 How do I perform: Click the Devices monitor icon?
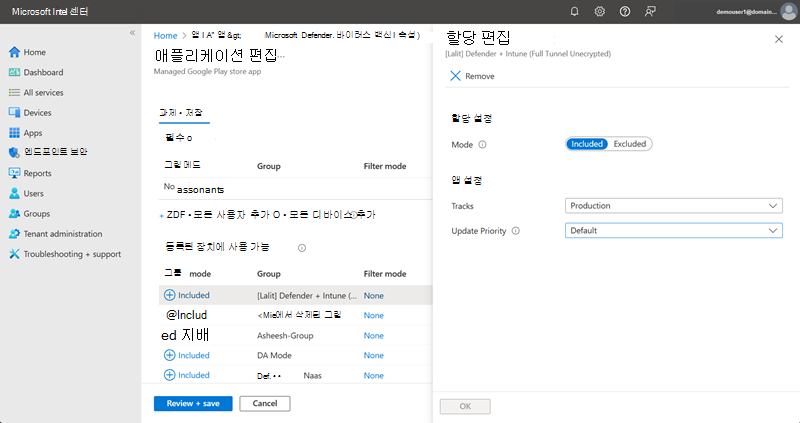tap(14, 113)
